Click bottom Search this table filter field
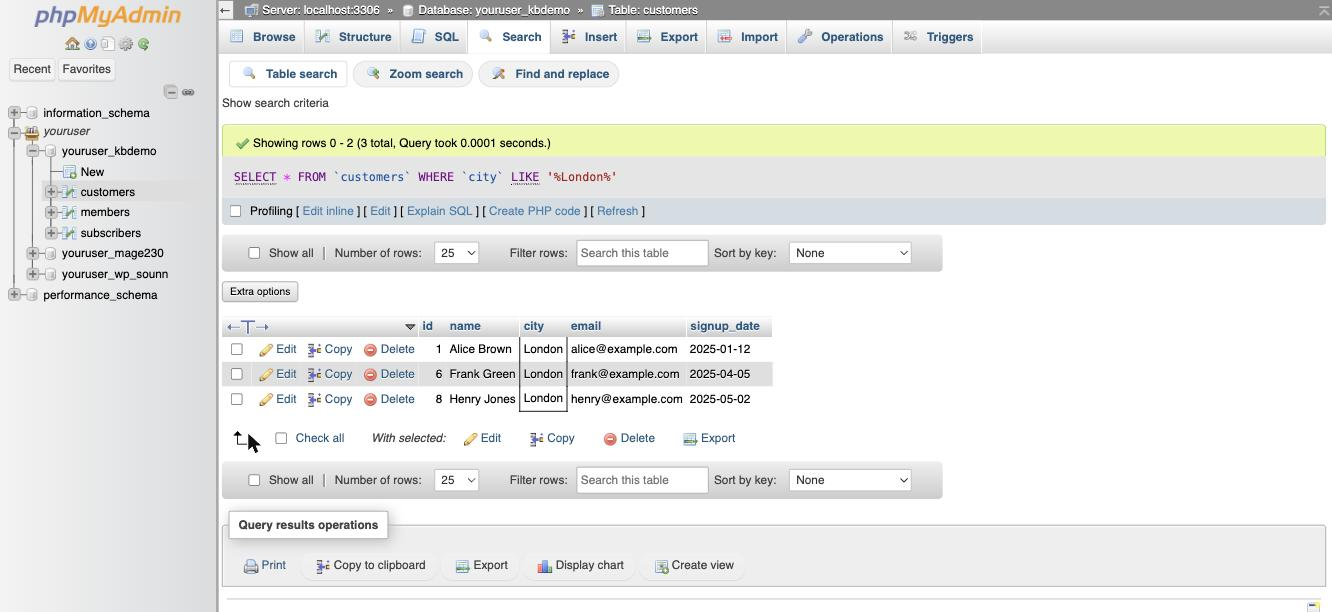 click(x=642, y=480)
